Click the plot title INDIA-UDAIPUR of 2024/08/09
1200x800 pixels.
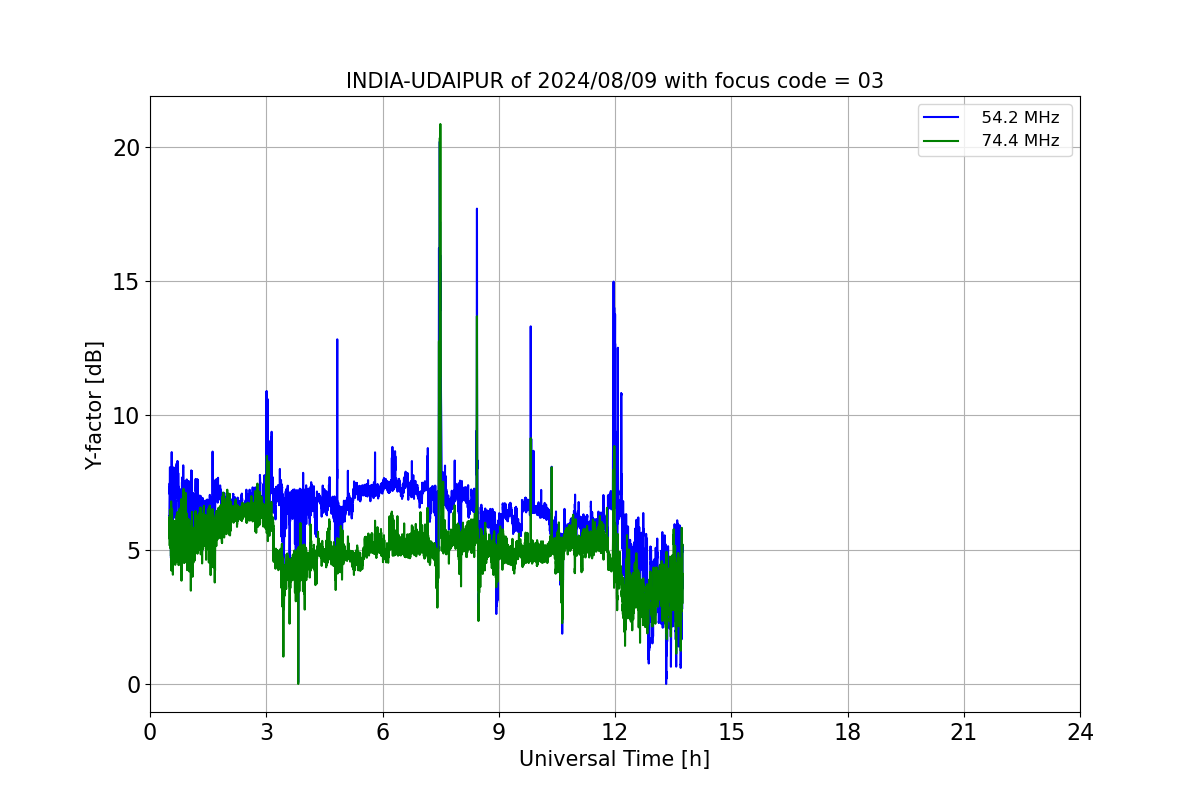pyautogui.click(x=614, y=81)
